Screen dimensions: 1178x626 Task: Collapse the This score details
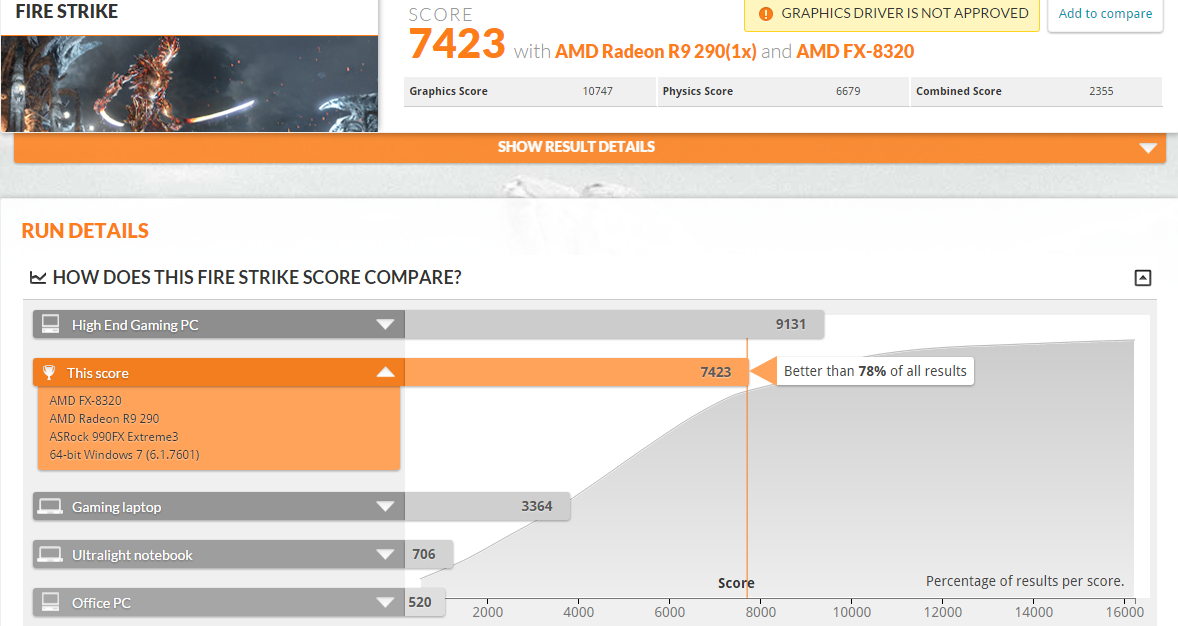click(x=385, y=372)
